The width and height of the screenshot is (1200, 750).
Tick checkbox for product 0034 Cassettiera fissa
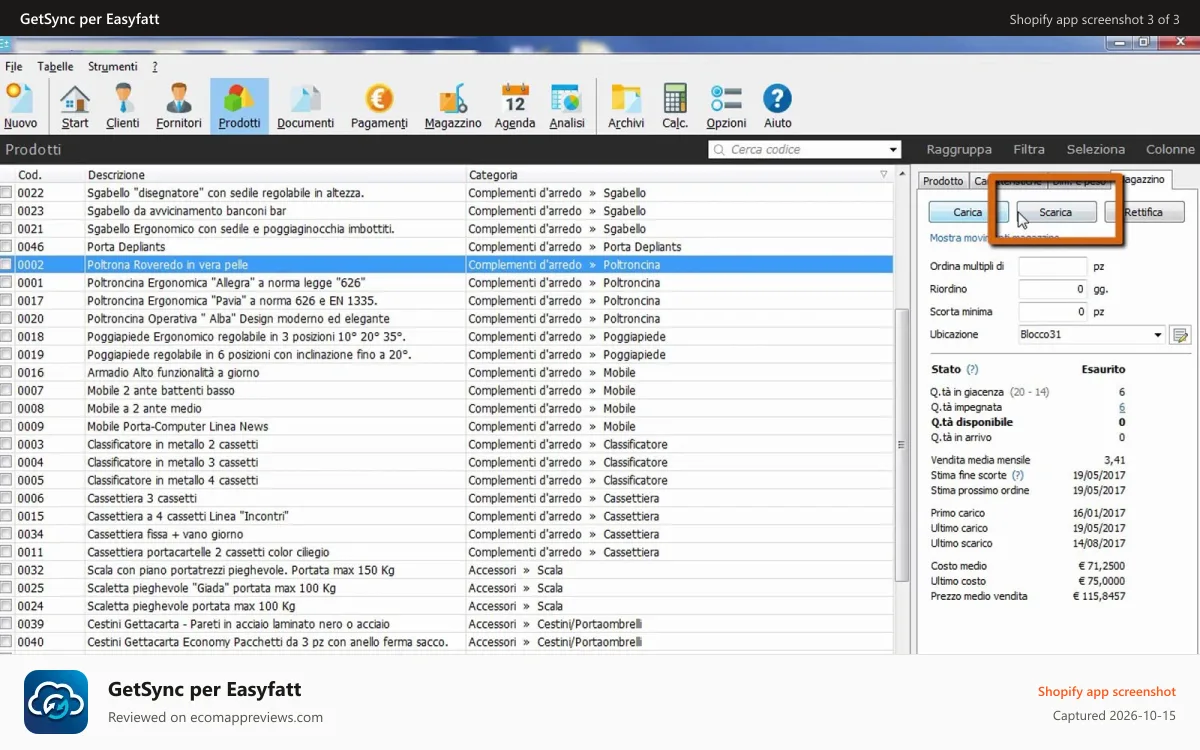[x=6, y=535]
